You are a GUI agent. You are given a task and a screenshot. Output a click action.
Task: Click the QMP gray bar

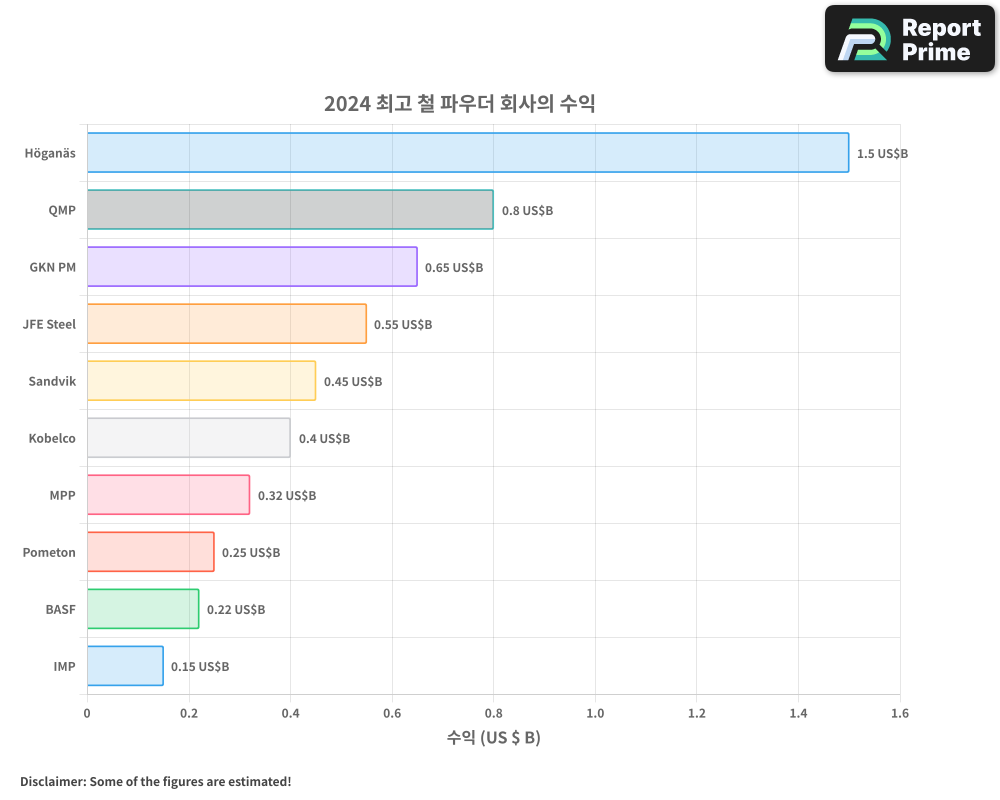pos(290,210)
